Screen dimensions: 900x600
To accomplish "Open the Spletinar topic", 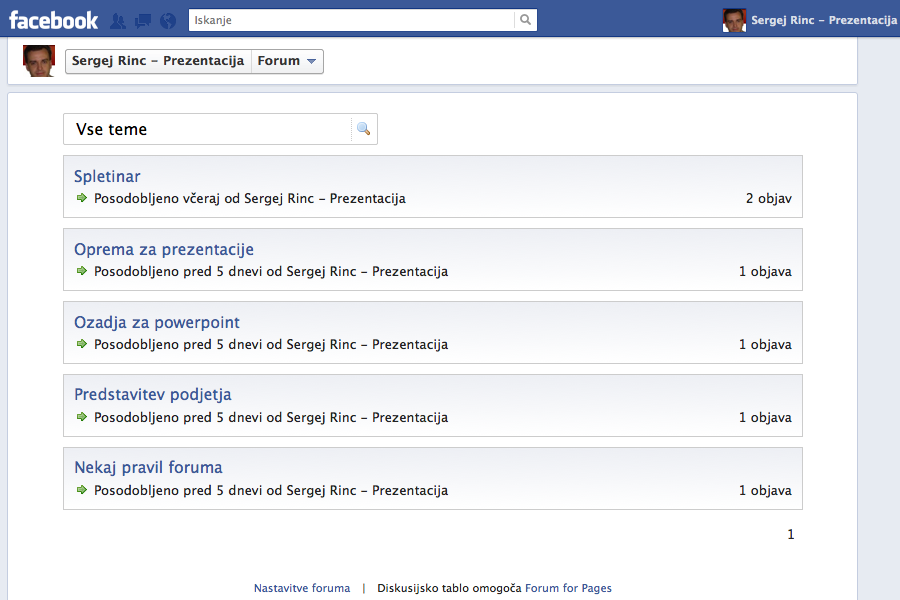I will pyautogui.click(x=107, y=177).
